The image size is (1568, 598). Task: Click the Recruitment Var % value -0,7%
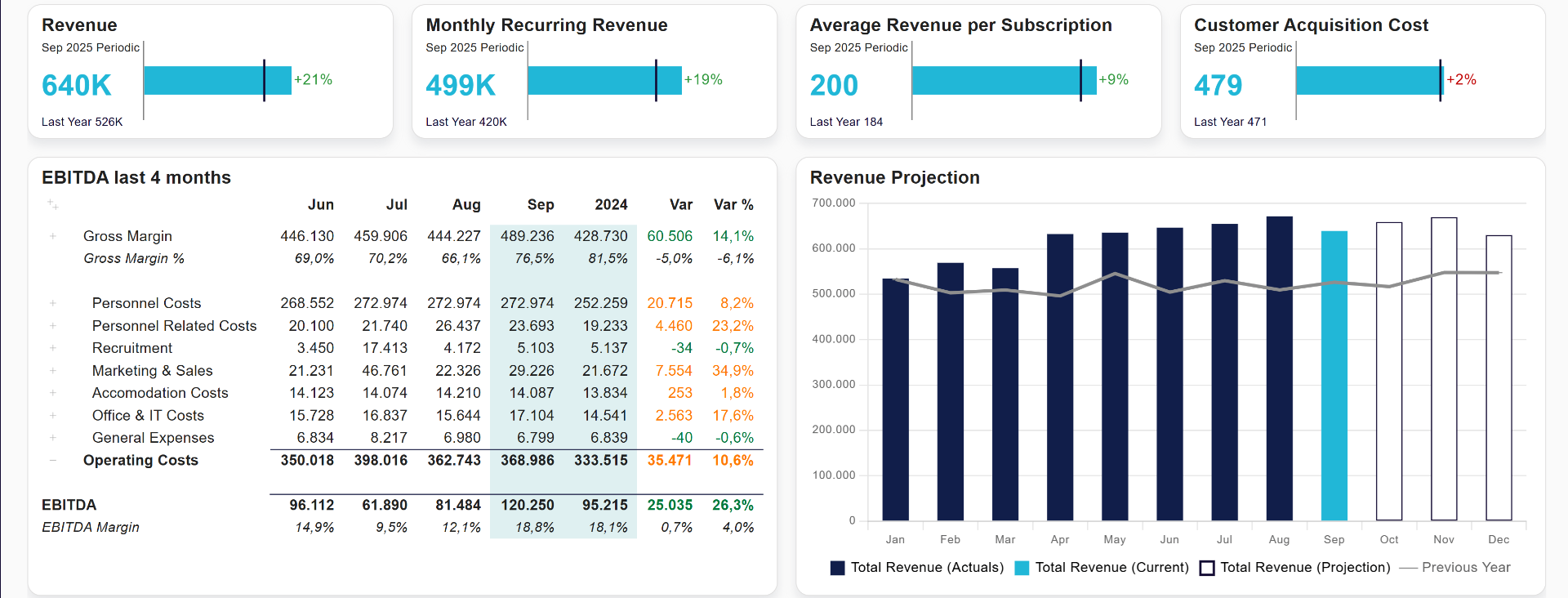734,348
